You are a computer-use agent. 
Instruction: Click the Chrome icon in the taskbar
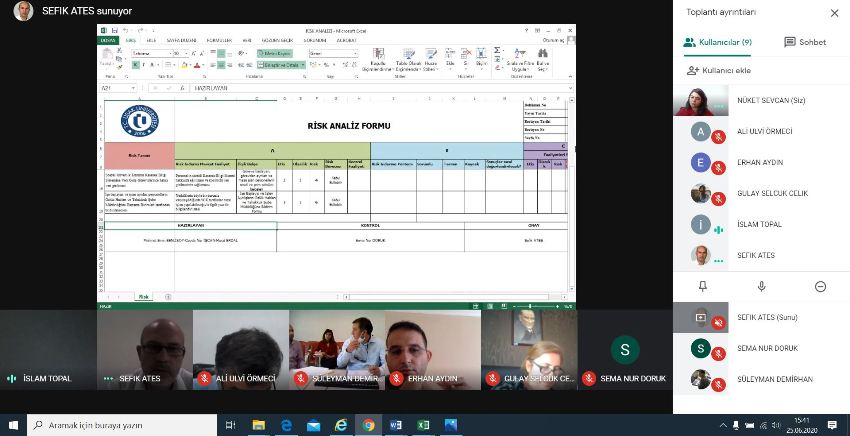coord(368,425)
